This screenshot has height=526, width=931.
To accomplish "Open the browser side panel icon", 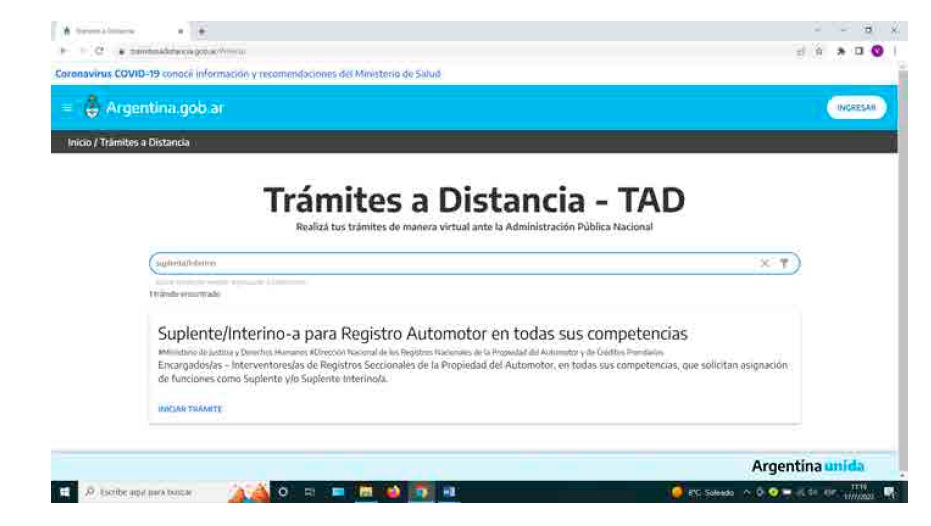I will pyautogui.click(x=859, y=52).
